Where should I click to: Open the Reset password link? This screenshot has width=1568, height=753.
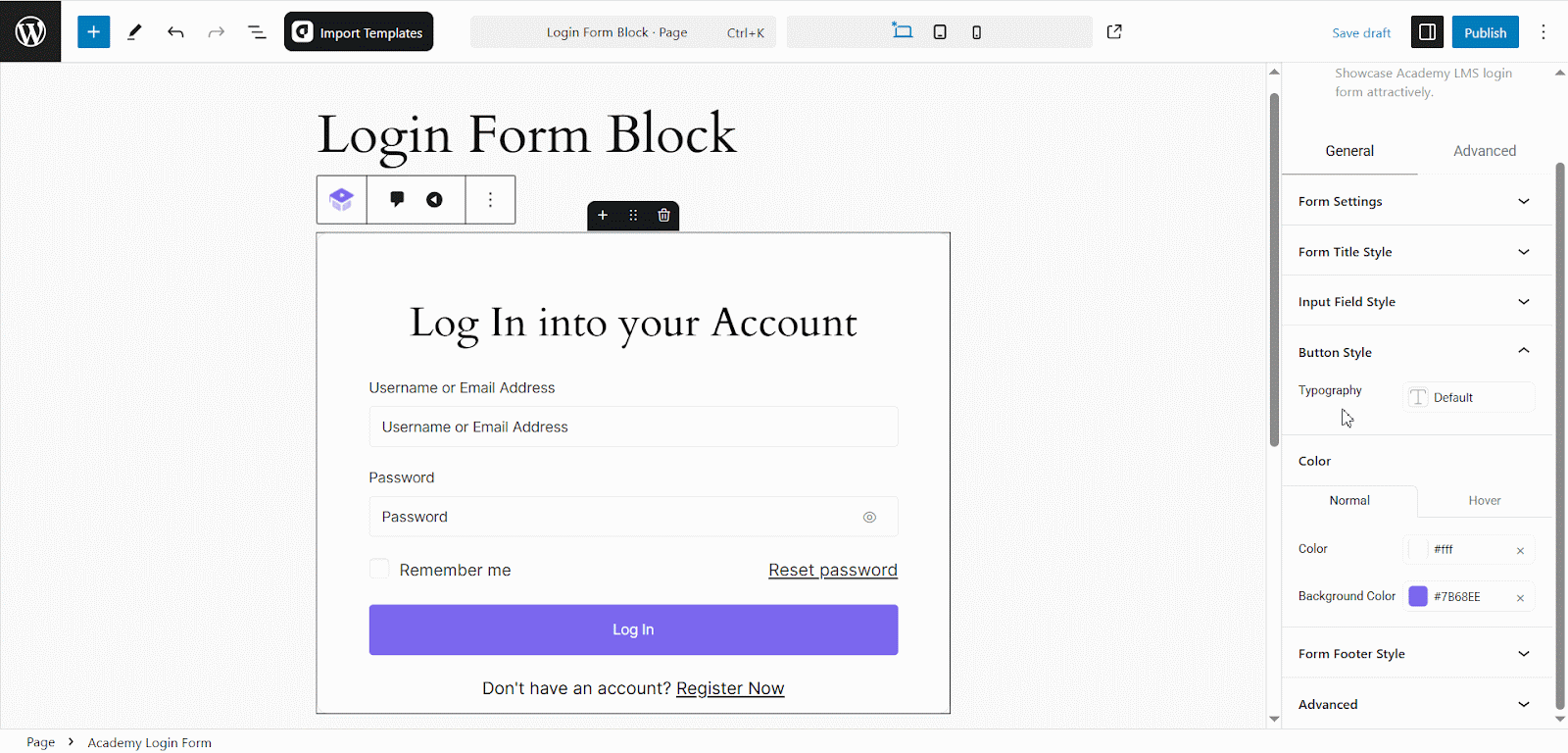click(x=832, y=569)
